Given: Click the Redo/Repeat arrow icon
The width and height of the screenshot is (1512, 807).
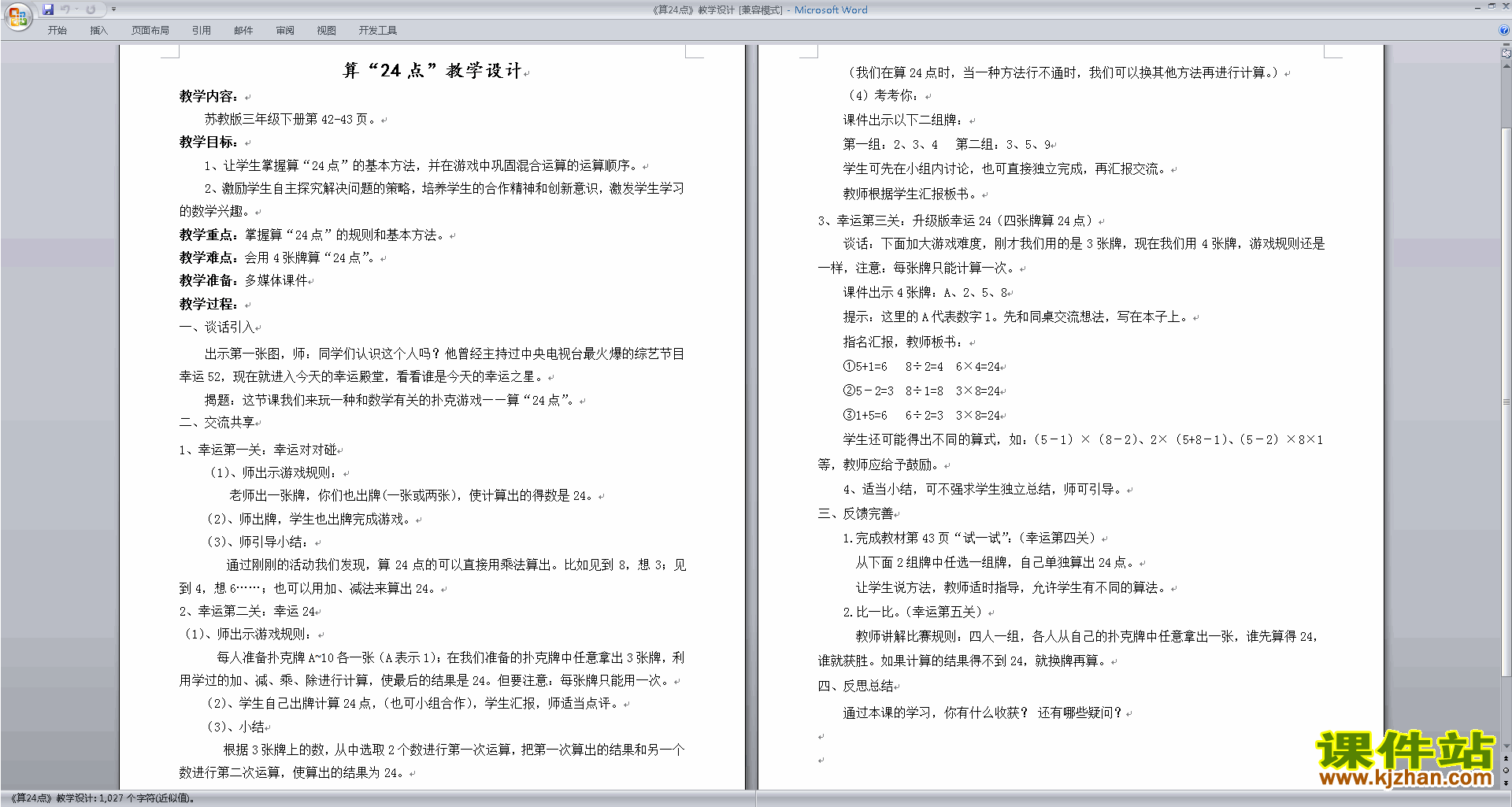Looking at the screenshot, I should (91, 9).
